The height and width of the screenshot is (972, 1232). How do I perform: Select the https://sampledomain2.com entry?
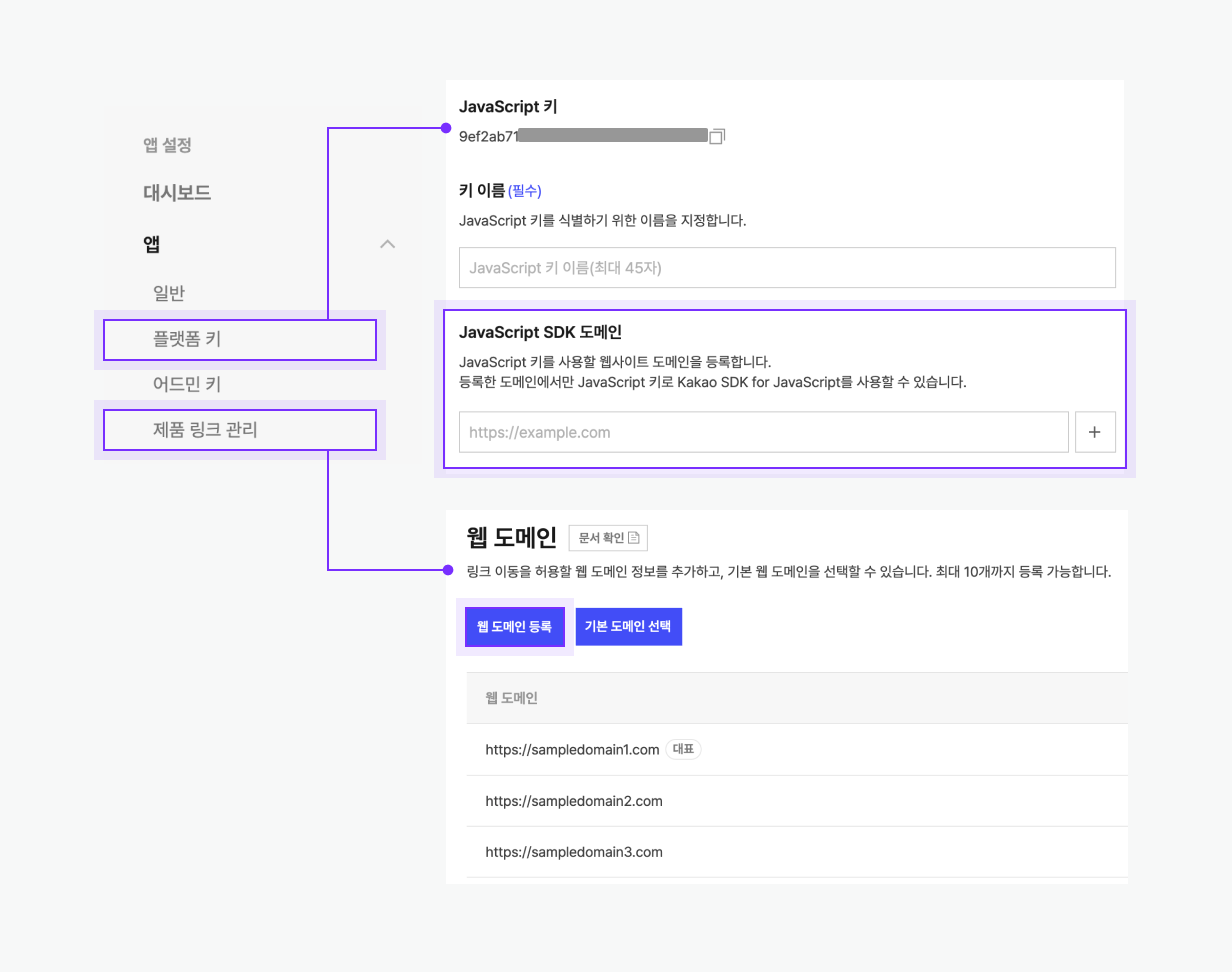(x=572, y=800)
